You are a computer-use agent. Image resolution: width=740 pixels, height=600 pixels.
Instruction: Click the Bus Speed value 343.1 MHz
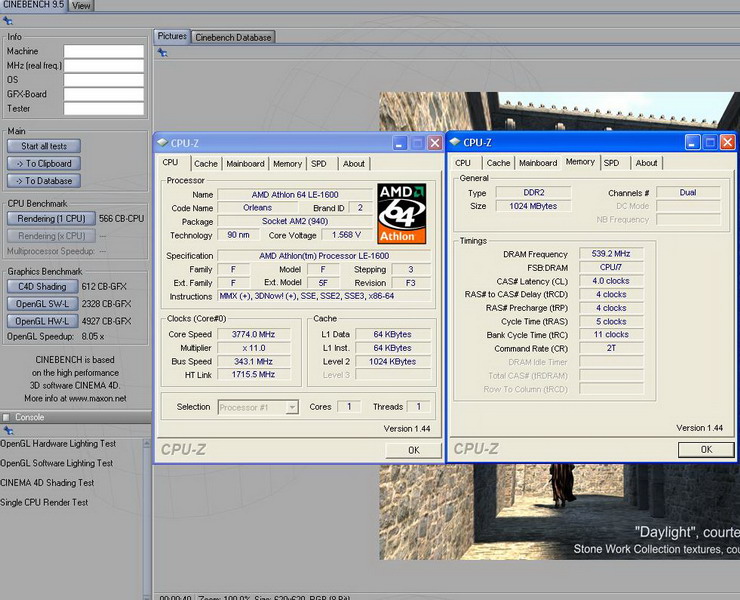253,362
